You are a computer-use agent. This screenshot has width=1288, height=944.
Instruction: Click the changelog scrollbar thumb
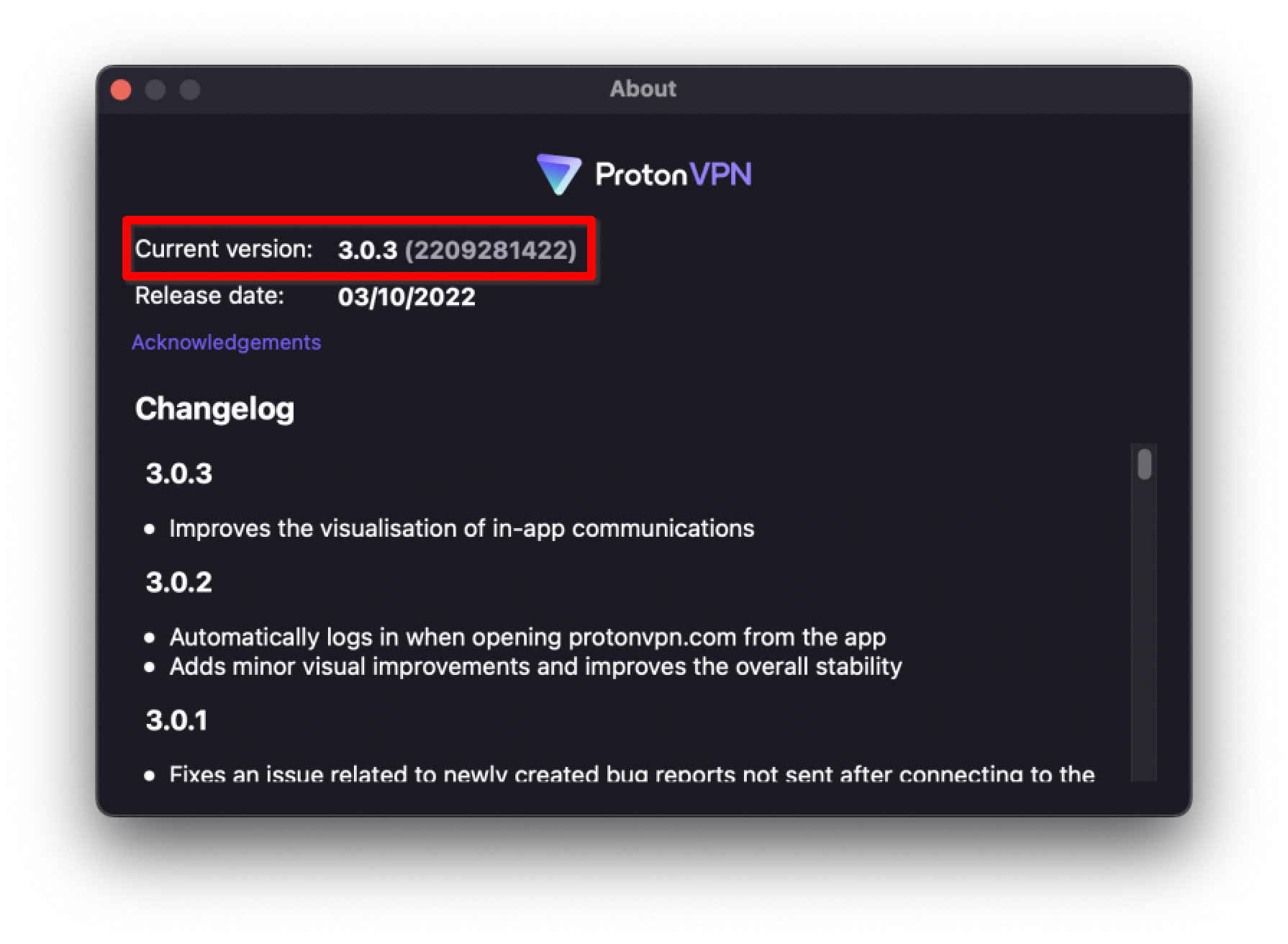[1144, 464]
